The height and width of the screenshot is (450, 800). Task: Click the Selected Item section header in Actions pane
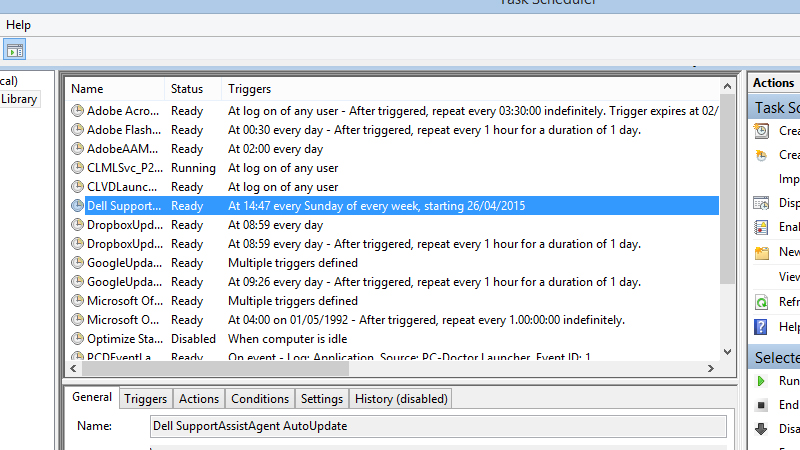(775, 358)
